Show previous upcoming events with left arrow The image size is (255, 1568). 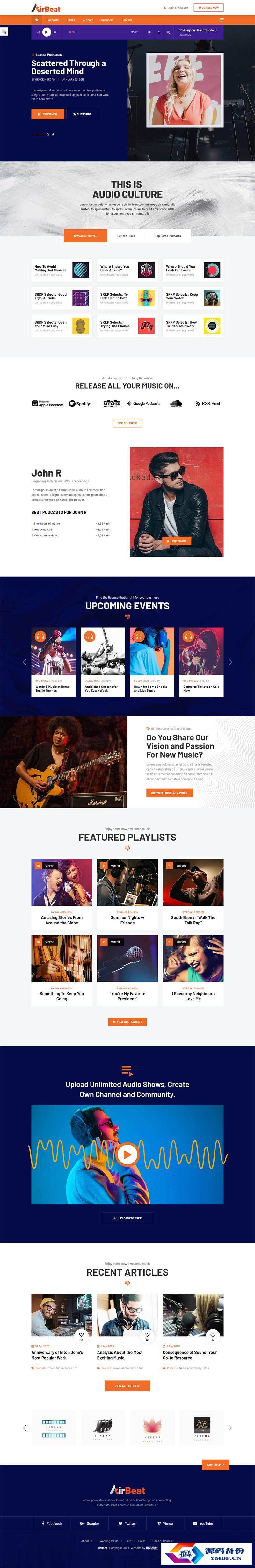[24, 662]
